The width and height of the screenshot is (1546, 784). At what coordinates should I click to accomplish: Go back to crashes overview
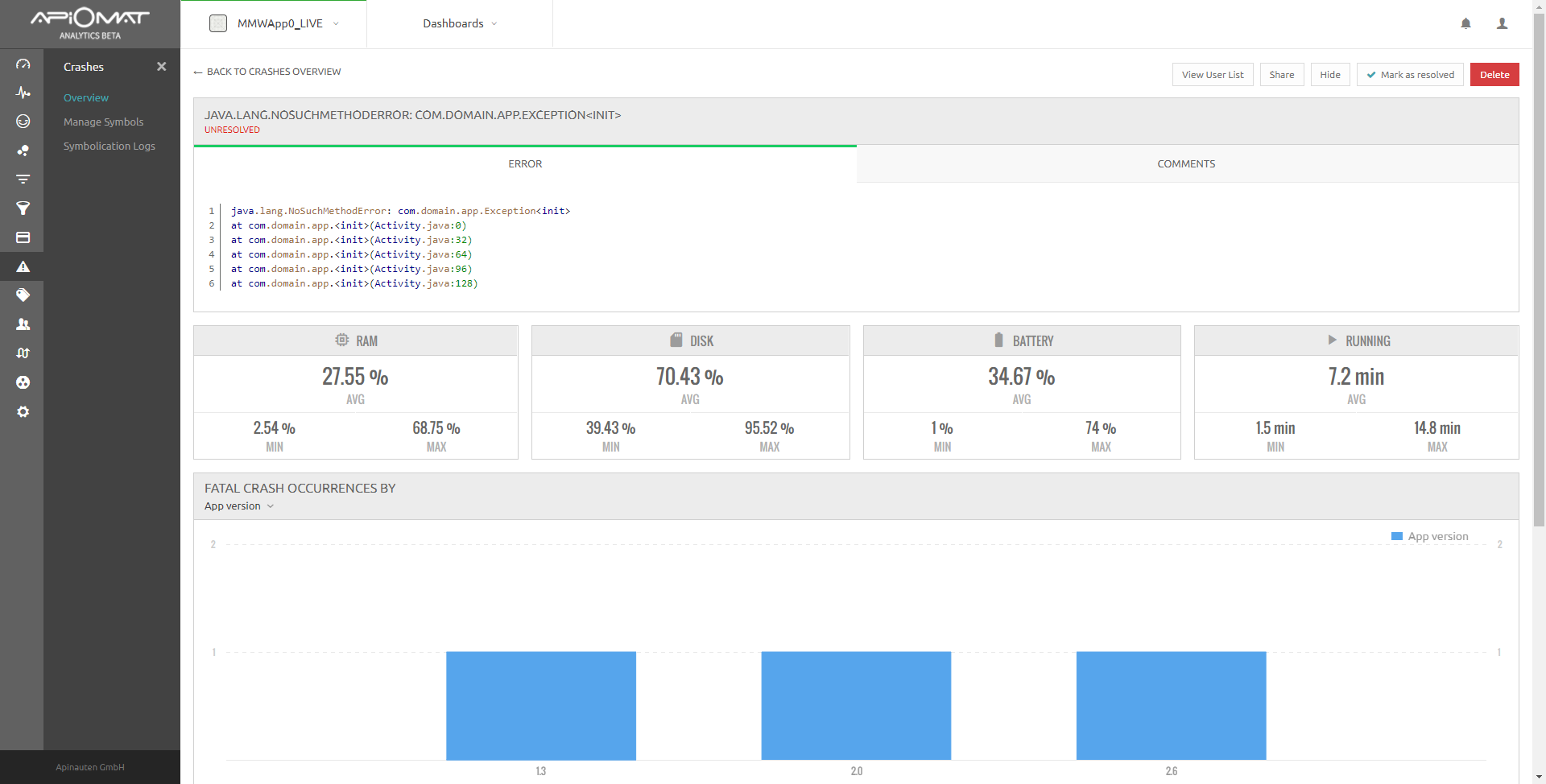pyautogui.click(x=267, y=72)
